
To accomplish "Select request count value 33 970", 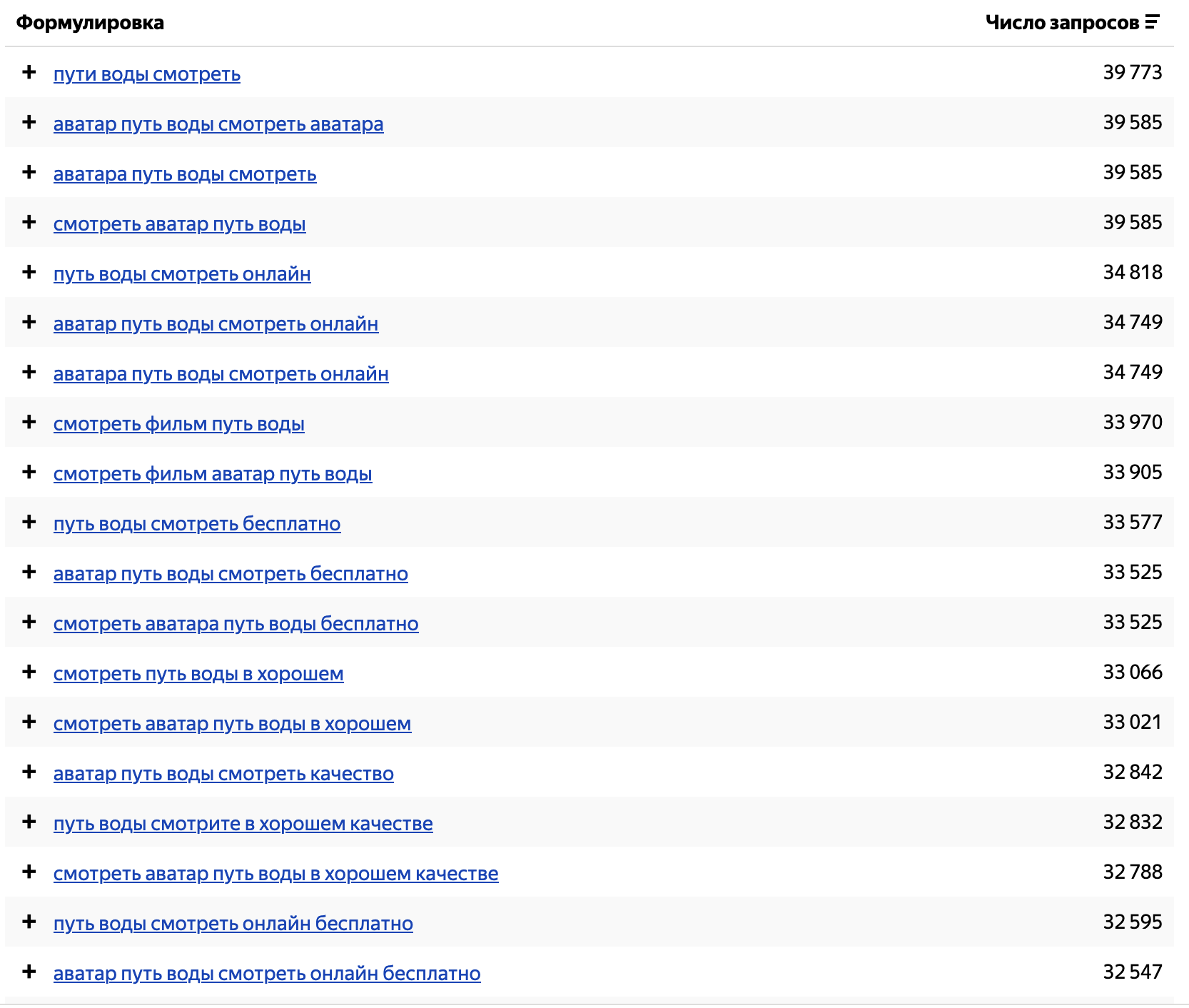I will [1133, 422].
